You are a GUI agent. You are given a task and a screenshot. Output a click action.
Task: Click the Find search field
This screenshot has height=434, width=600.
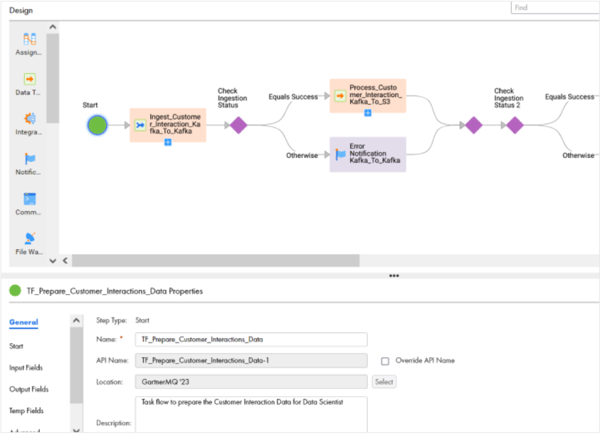pos(555,7)
